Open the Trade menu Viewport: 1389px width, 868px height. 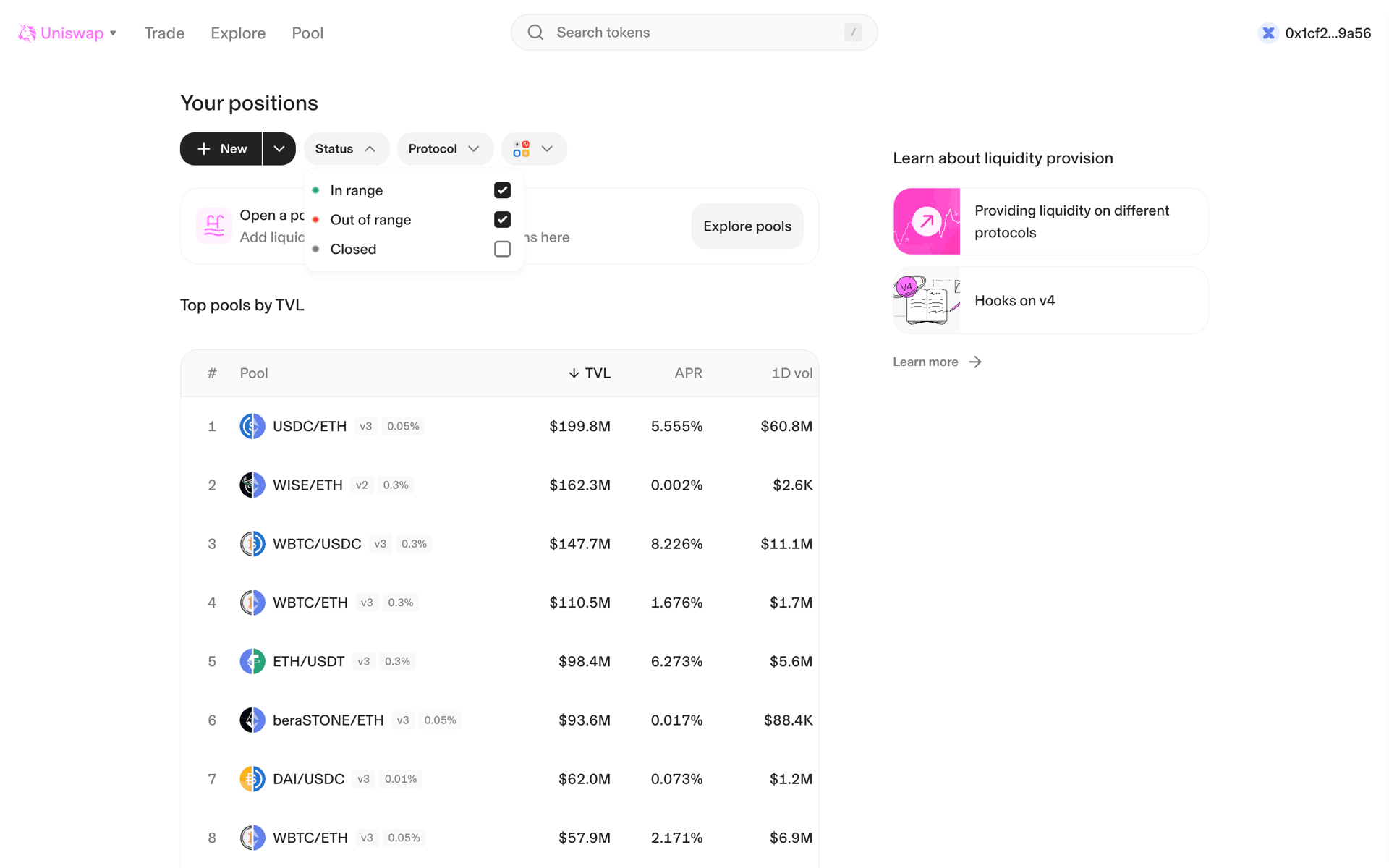click(x=164, y=33)
